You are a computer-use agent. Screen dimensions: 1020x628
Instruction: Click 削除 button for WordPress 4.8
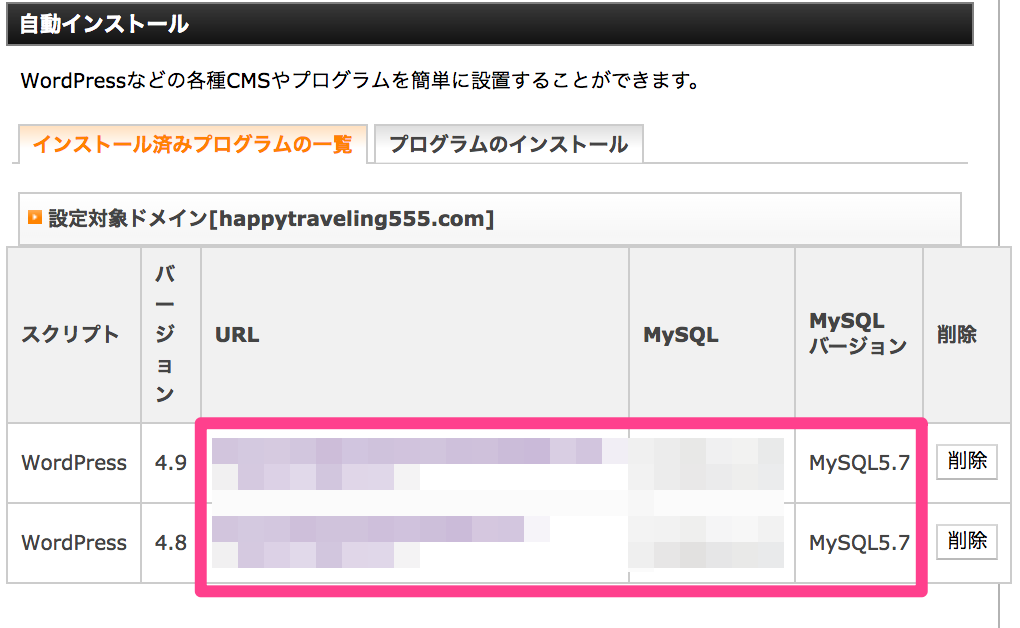coord(967,541)
